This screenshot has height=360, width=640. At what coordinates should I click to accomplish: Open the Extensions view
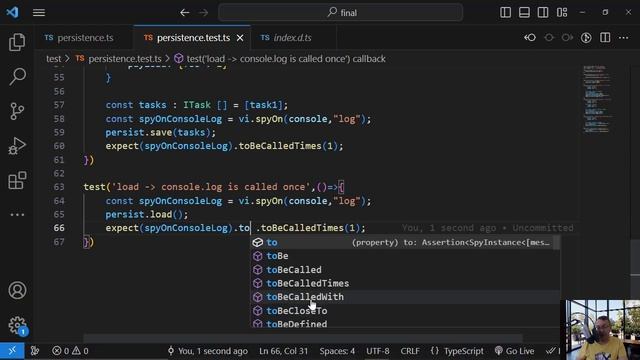tap(17, 180)
